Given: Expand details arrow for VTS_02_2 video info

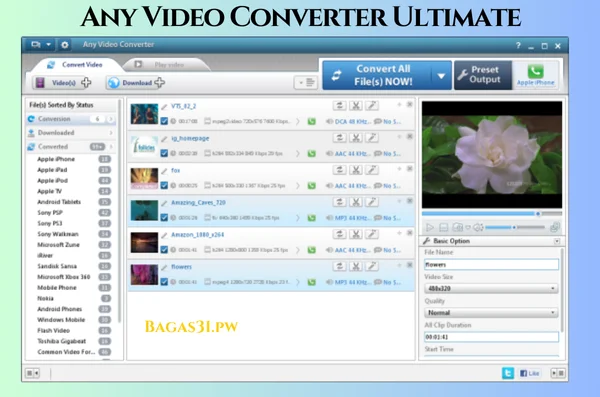Looking at the screenshot, I should click(298, 121).
